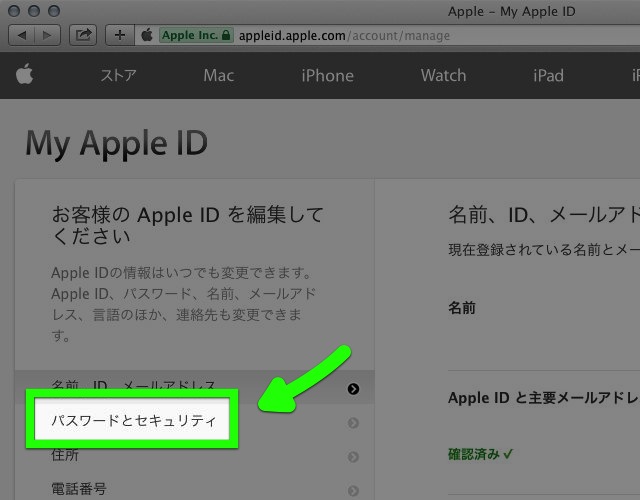
Task: Open the iPad navigation item
Action: [549, 76]
